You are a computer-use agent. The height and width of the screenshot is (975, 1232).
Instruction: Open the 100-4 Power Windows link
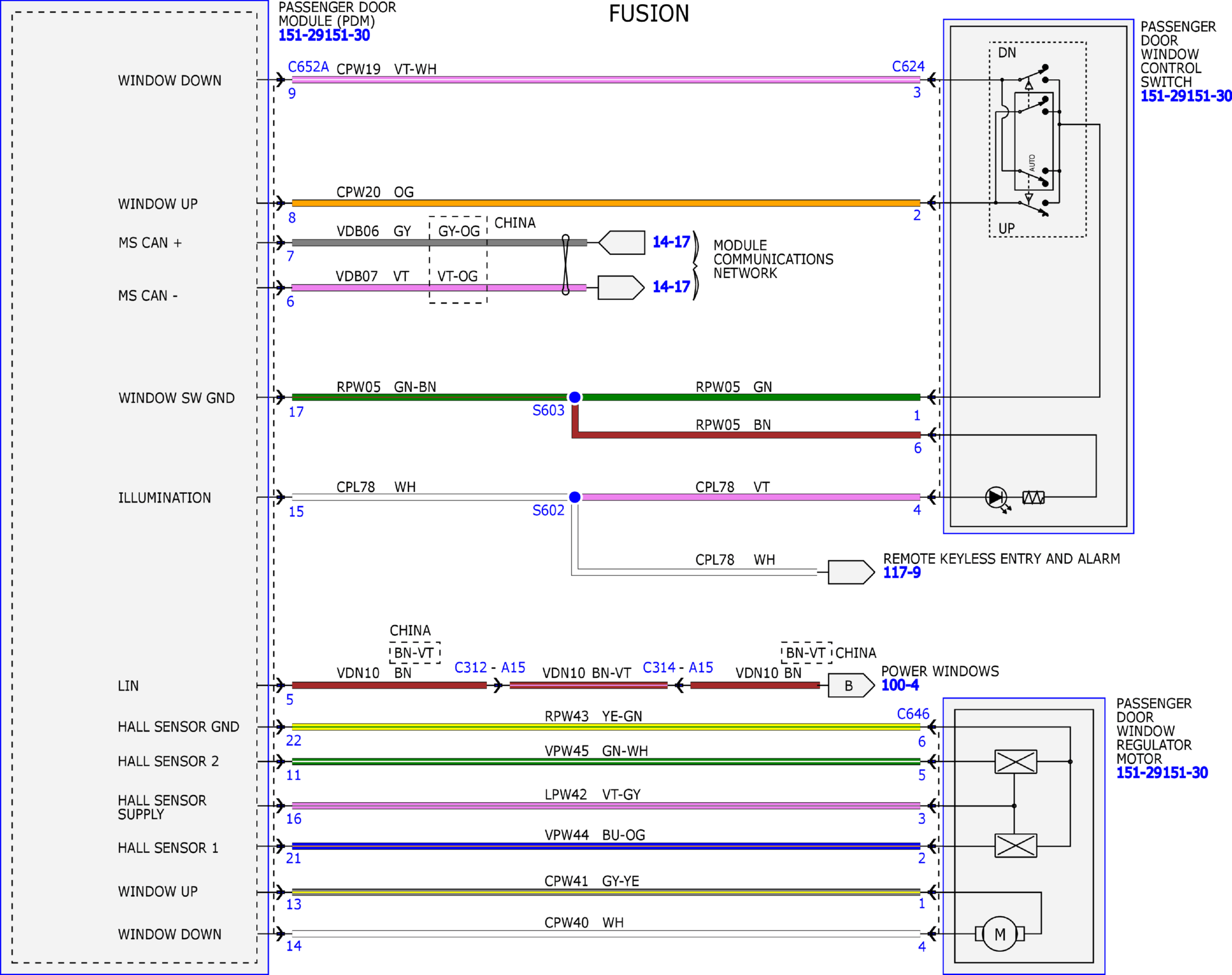tap(900, 685)
